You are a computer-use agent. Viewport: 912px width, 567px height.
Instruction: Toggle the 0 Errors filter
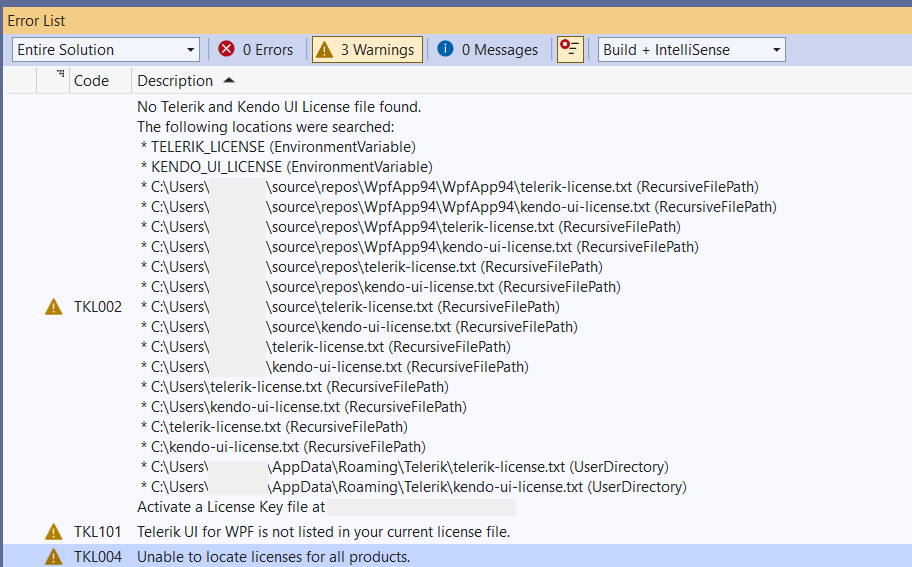tap(256, 50)
